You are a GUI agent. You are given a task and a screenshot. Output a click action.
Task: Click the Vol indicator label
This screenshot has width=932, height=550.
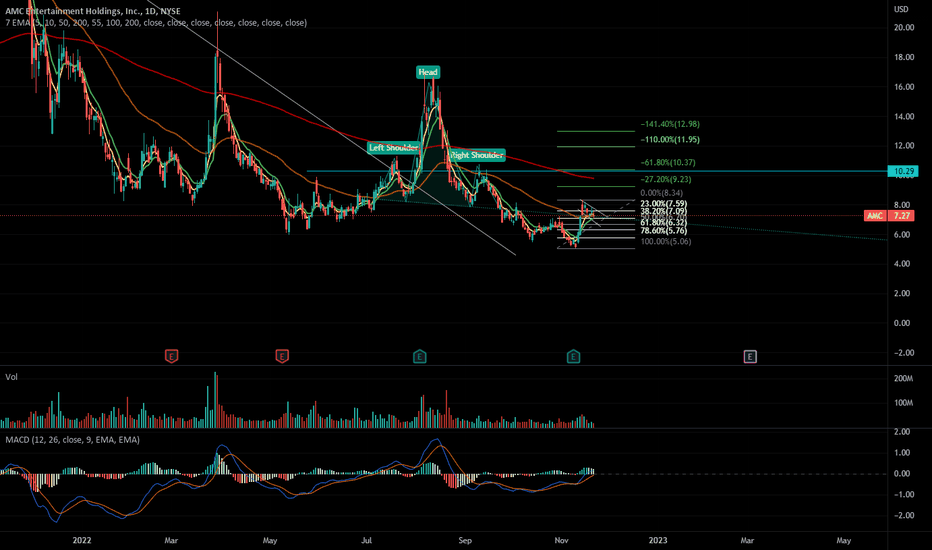coord(11,377)
